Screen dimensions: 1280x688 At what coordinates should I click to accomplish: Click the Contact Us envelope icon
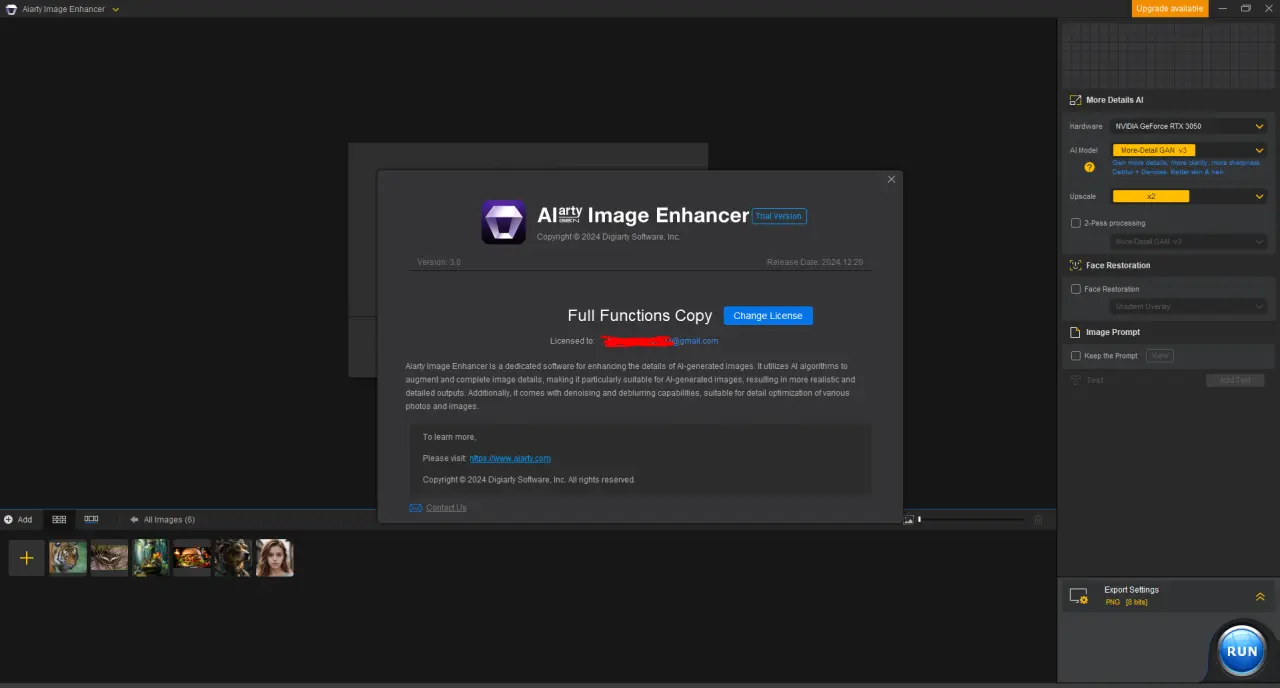point(416,508)
